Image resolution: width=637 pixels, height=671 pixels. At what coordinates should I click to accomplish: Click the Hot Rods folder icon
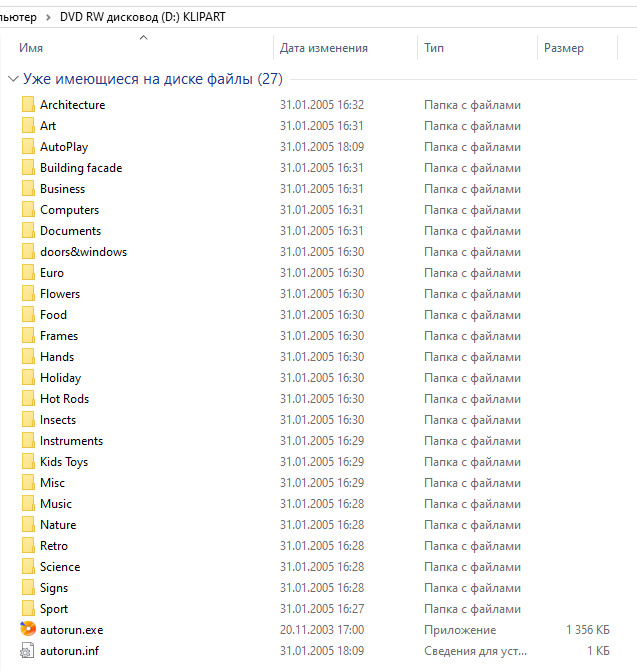[x=28, y=398]
